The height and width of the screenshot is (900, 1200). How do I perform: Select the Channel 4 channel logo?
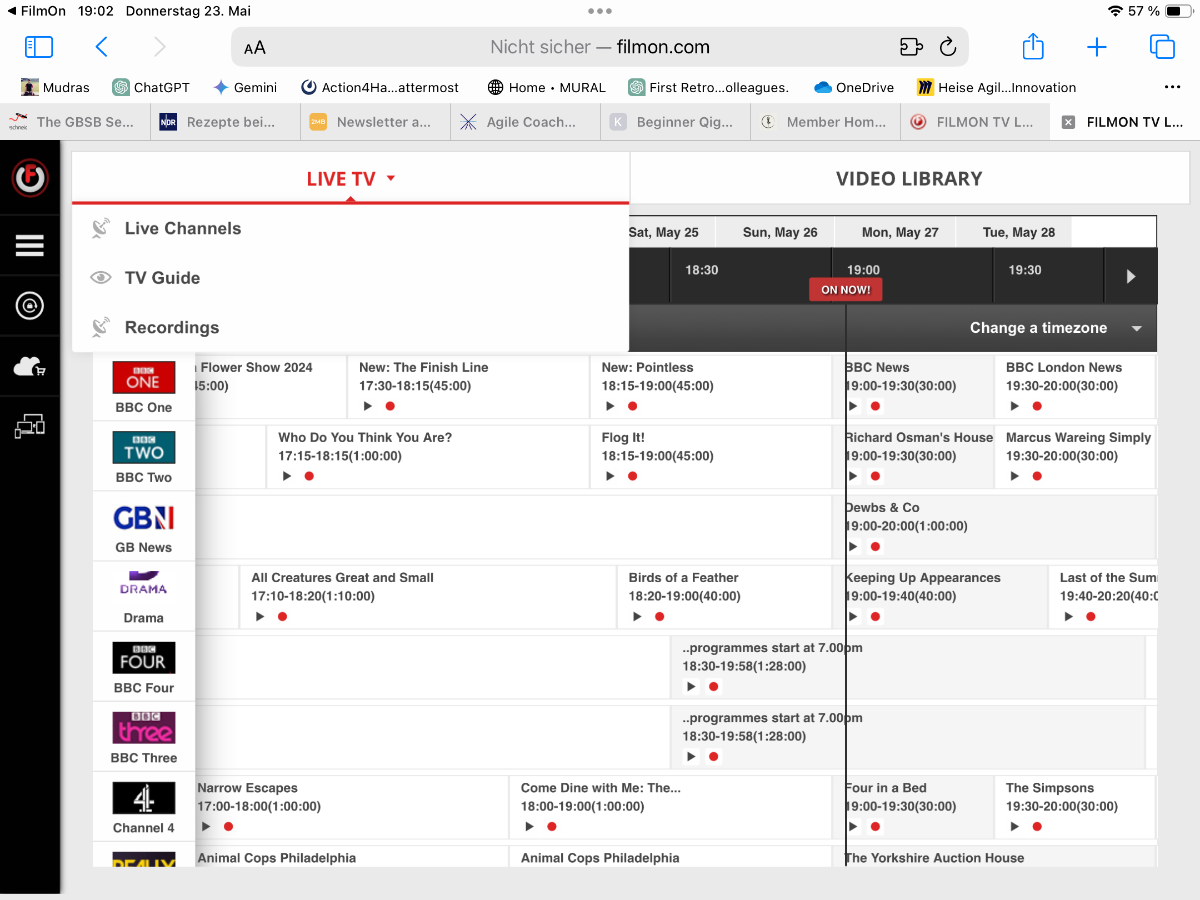click(144, 797)
